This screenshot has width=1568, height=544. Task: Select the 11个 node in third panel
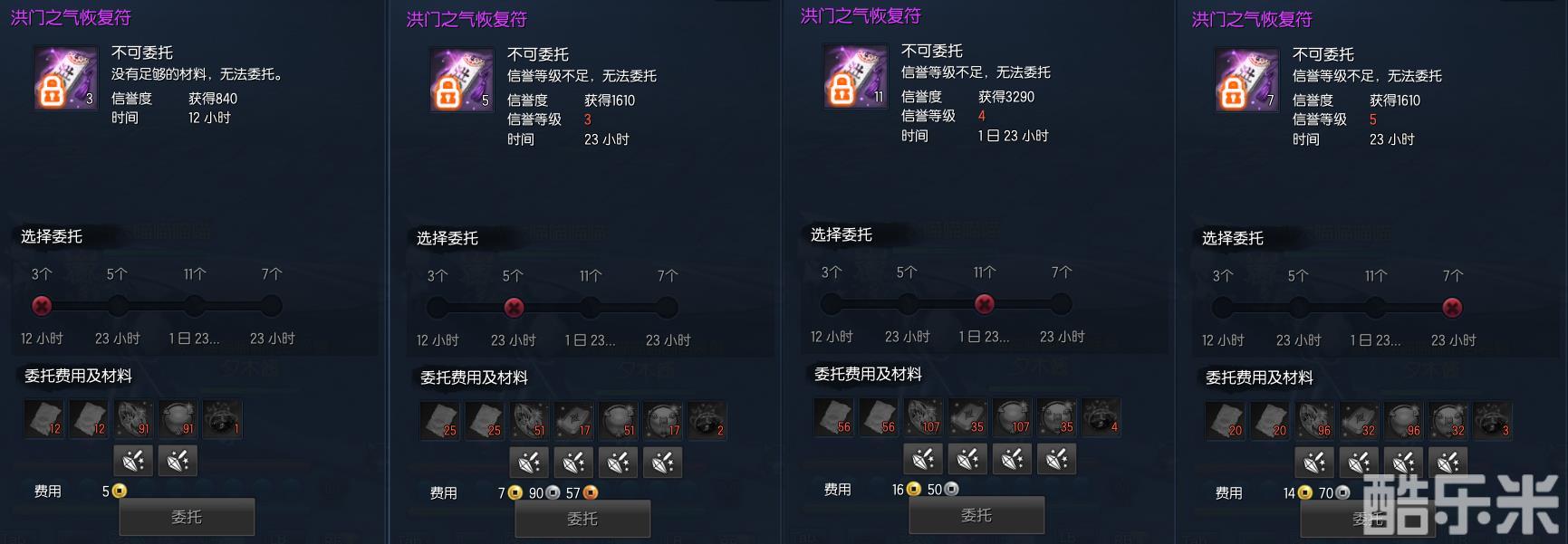click(985, 304)
